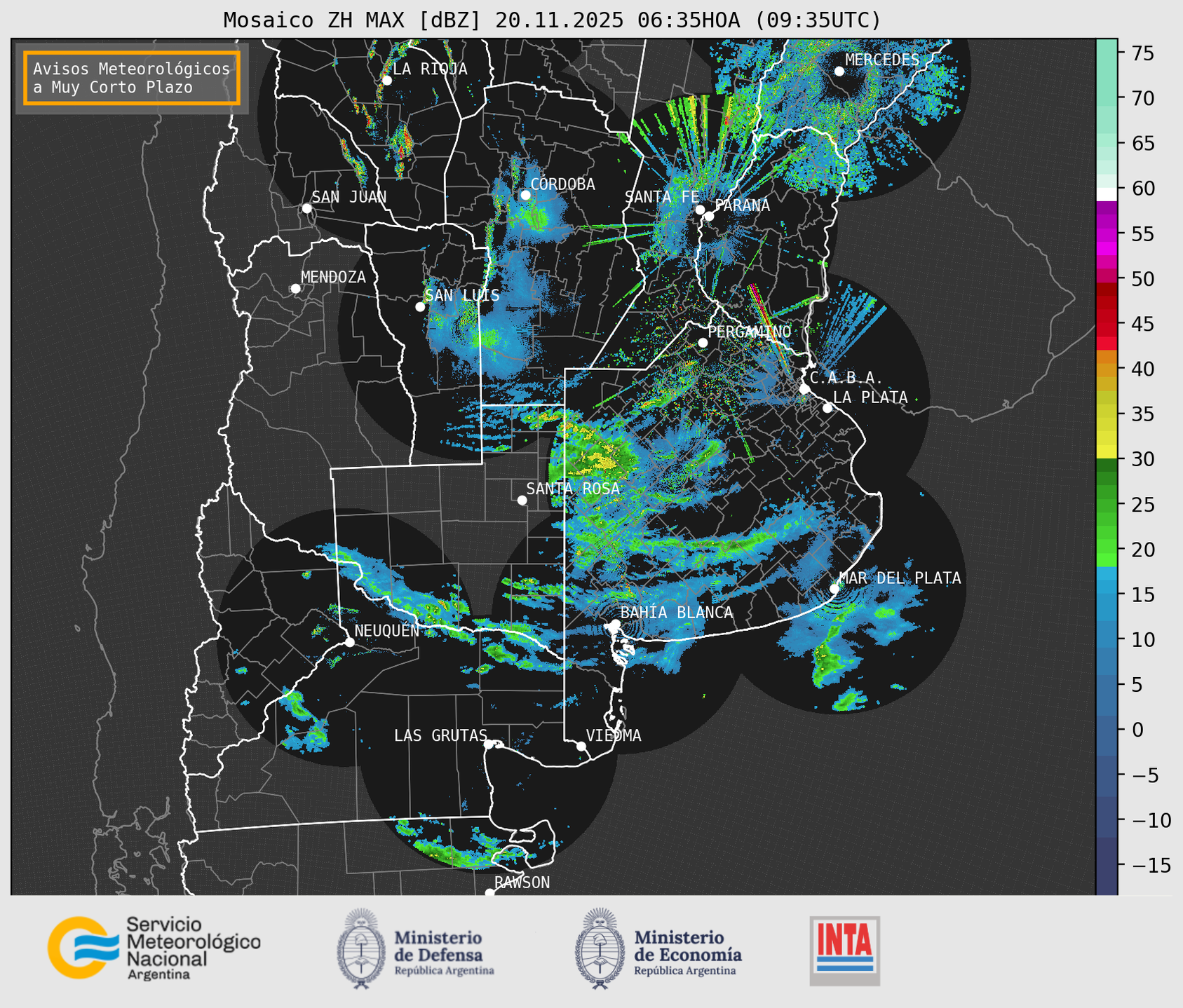This screenshot has height=1008, width=1183.
Task: Click the SAN JUAN city marker dot
Action: click(306, 208)
